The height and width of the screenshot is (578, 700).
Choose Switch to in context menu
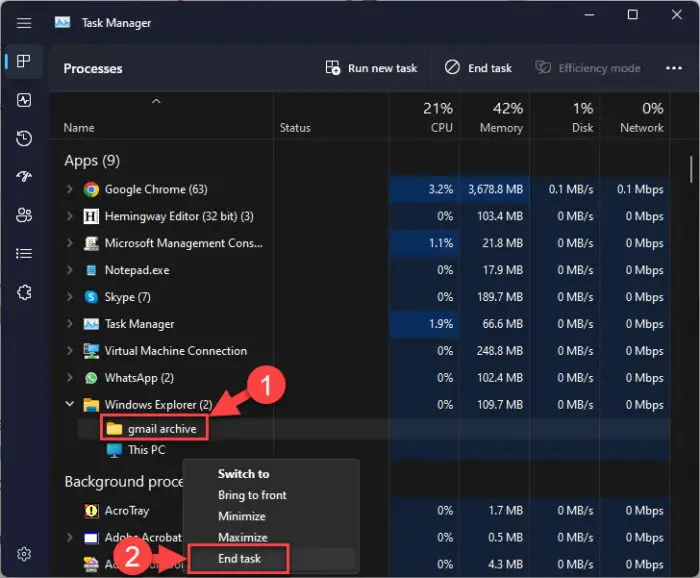243,474
